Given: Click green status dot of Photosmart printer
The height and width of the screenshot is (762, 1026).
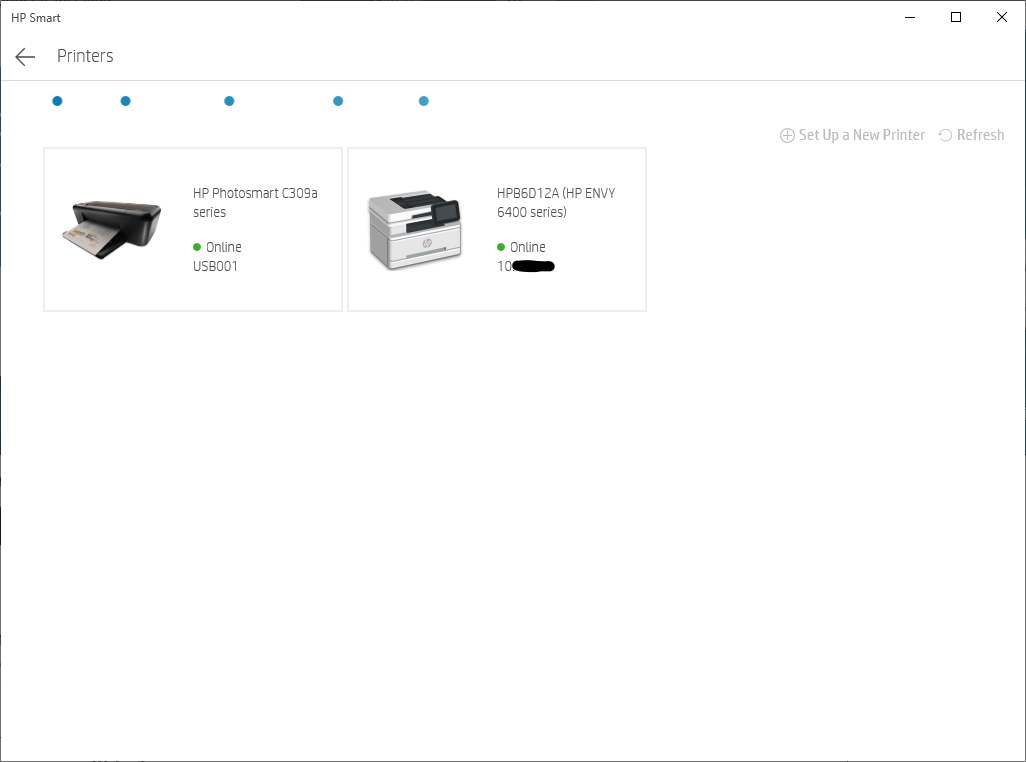Looking at the screenshot, I should [197, 247].
